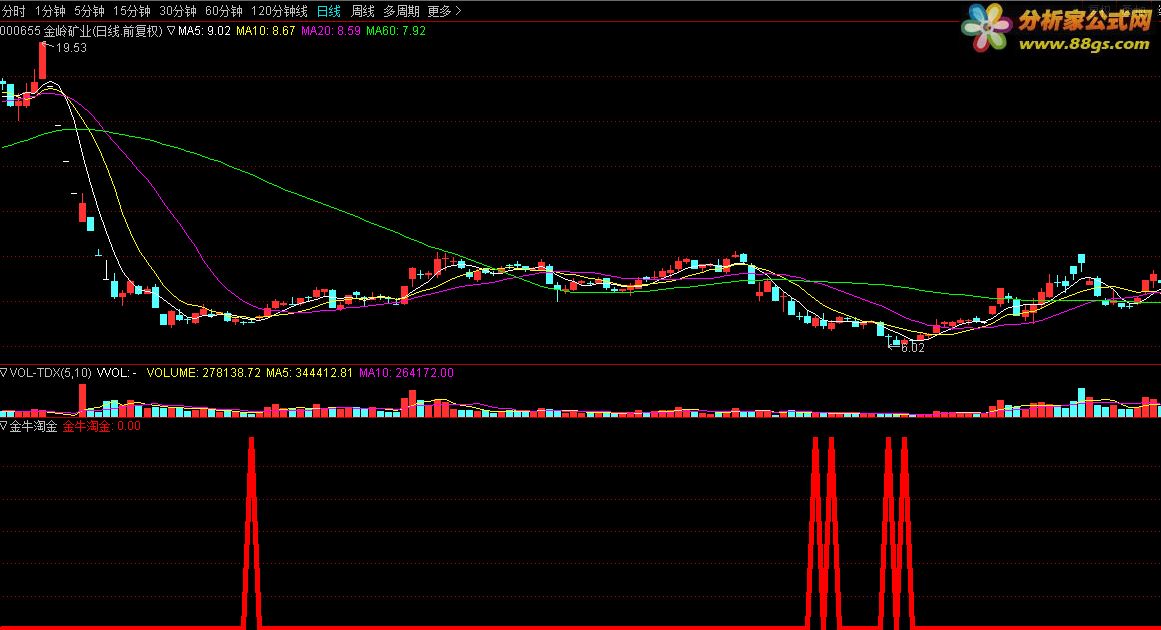Click the 6.02 low price marker
This screenshot has width=1161, height=630.
click(912, 348)
